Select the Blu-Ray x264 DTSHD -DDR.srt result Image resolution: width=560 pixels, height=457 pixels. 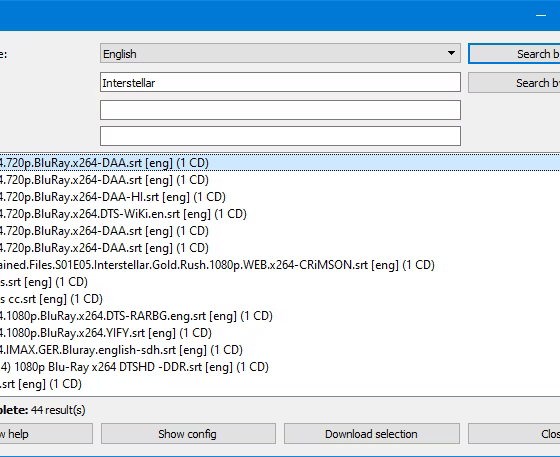(280, 367)
